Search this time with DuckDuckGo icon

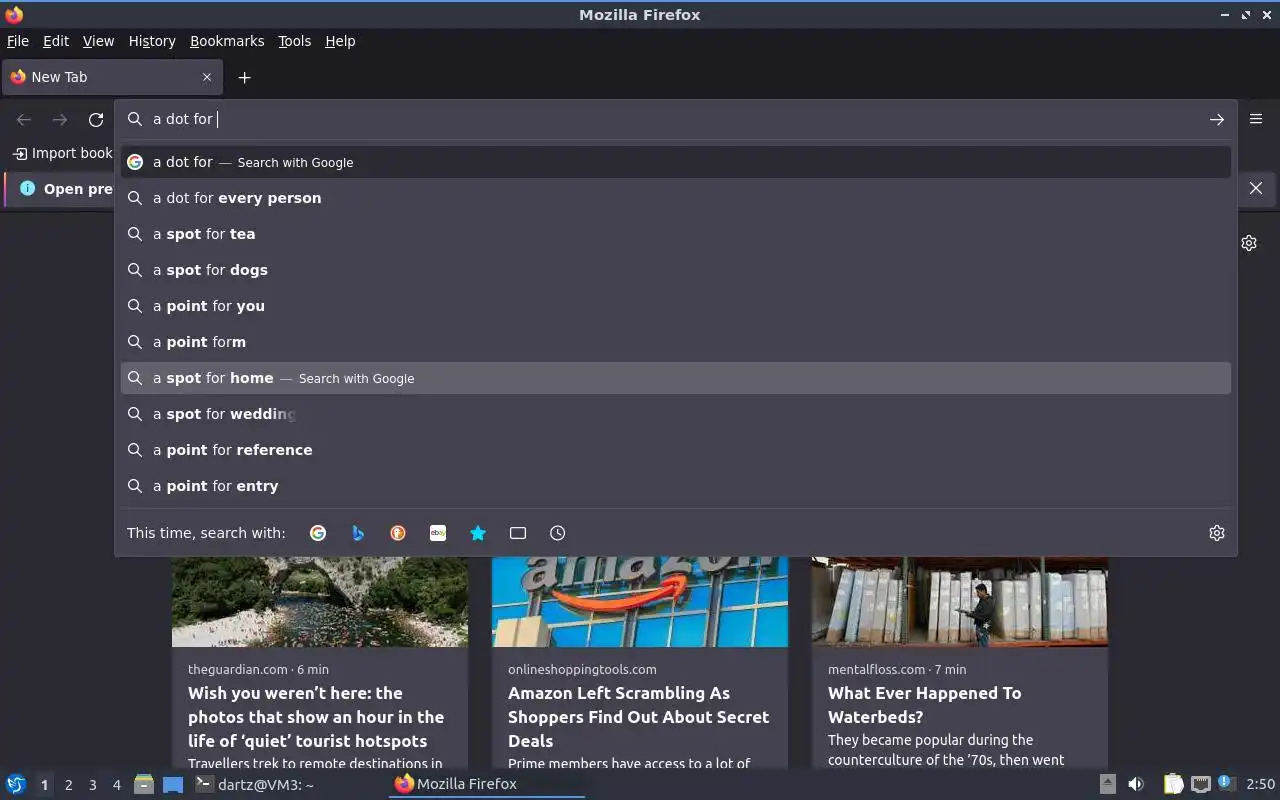point(398,533)
